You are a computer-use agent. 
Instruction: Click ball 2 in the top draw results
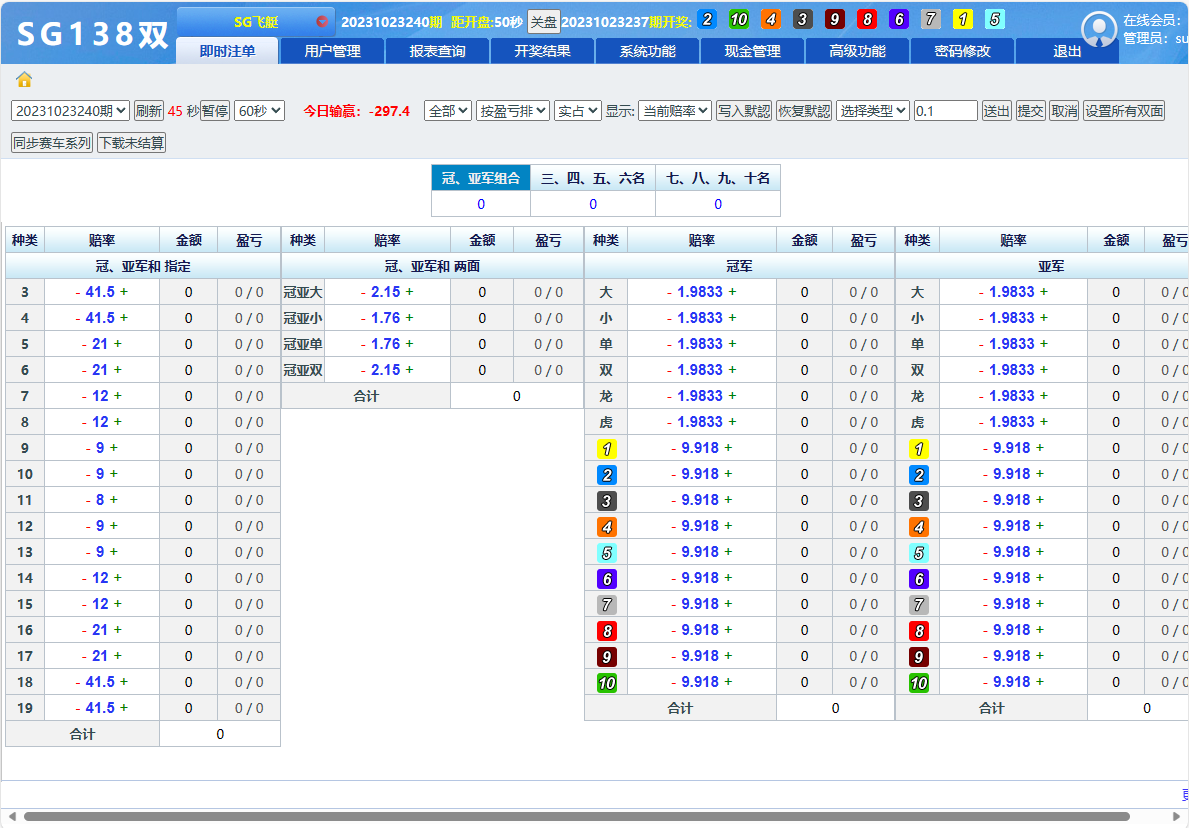tap(707, 19)
